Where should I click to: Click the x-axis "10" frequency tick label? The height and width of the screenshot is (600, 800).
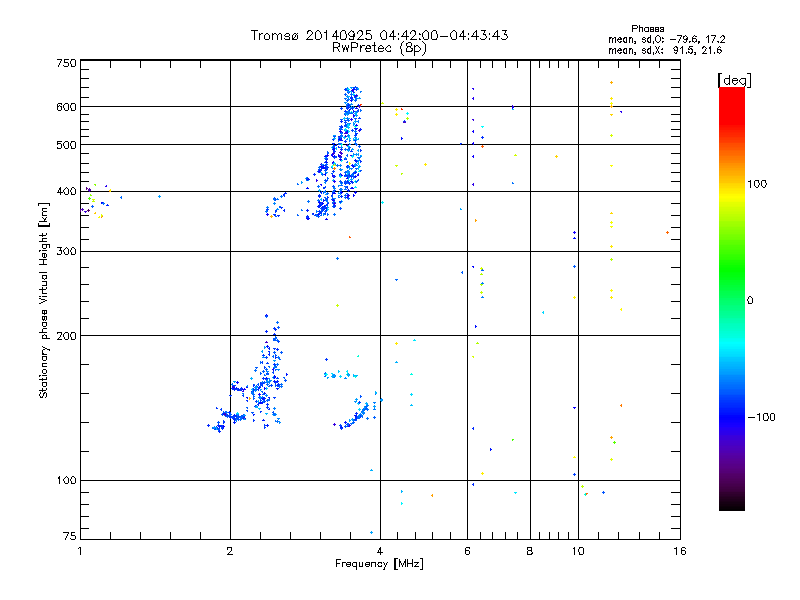point(578,551)
